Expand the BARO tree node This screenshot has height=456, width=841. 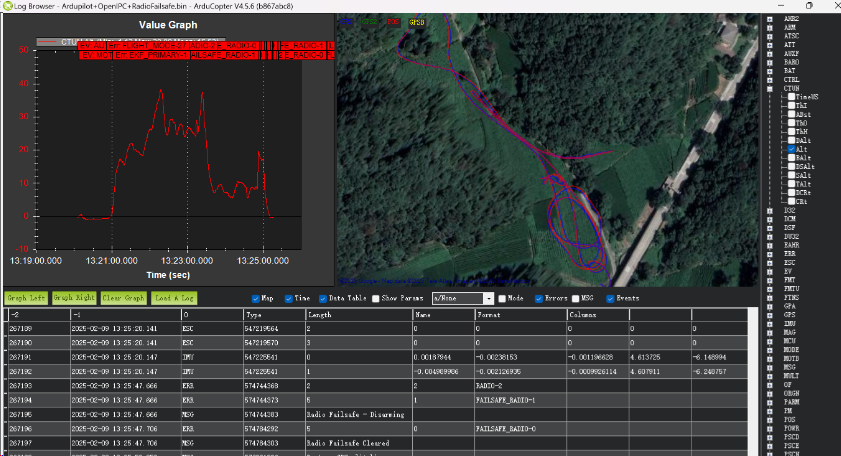pos(770,62)
